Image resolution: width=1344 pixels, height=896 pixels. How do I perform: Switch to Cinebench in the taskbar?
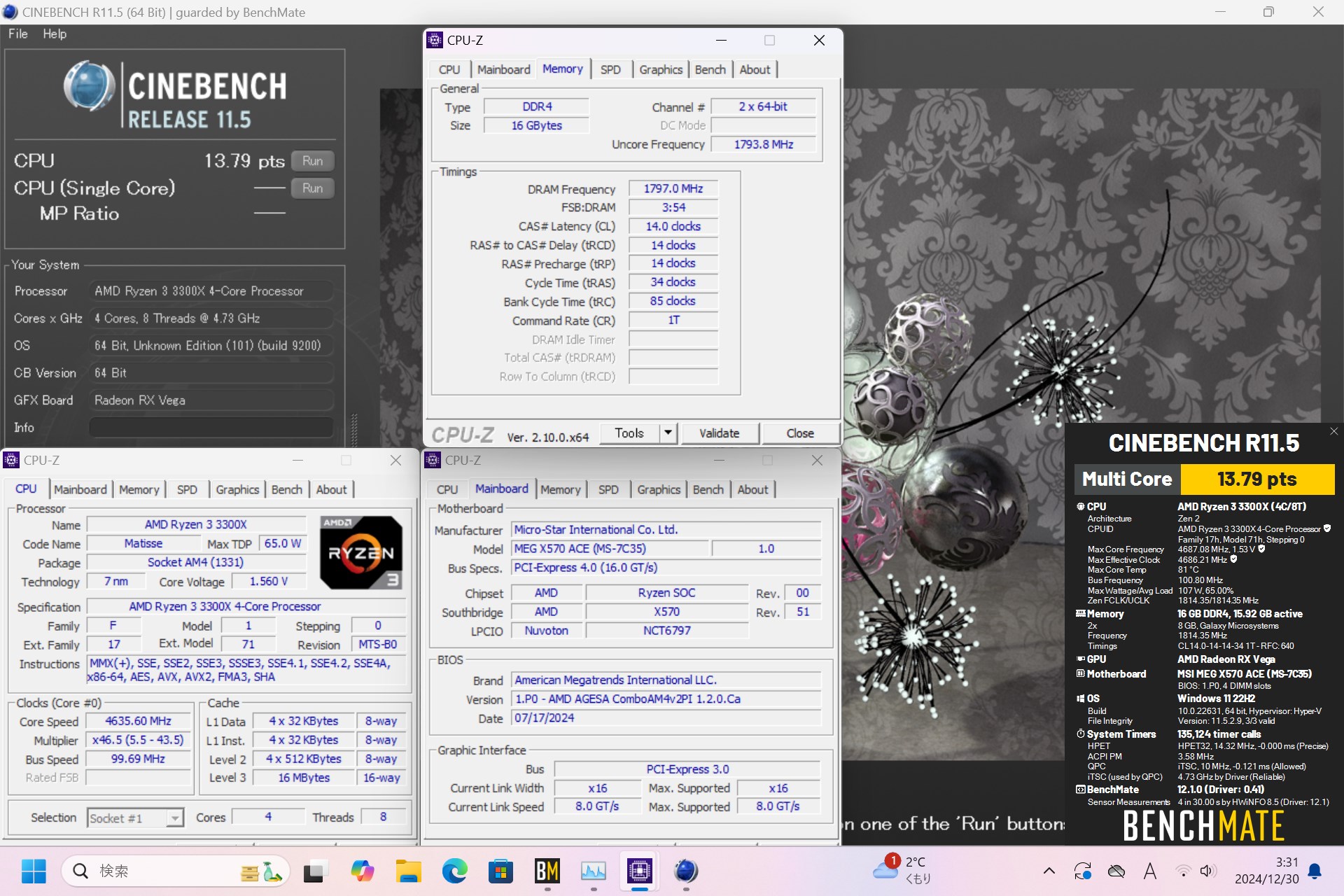pyautogui.click(x=685, y=871)
